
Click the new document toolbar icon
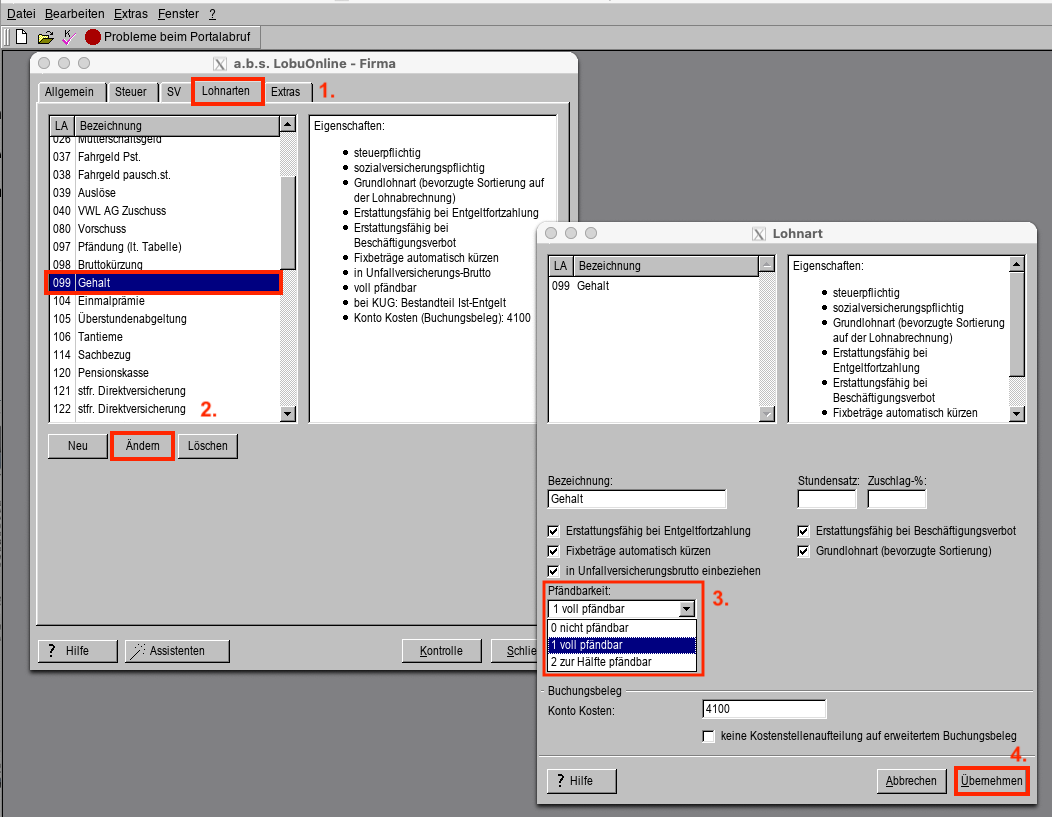pos(21,37)
